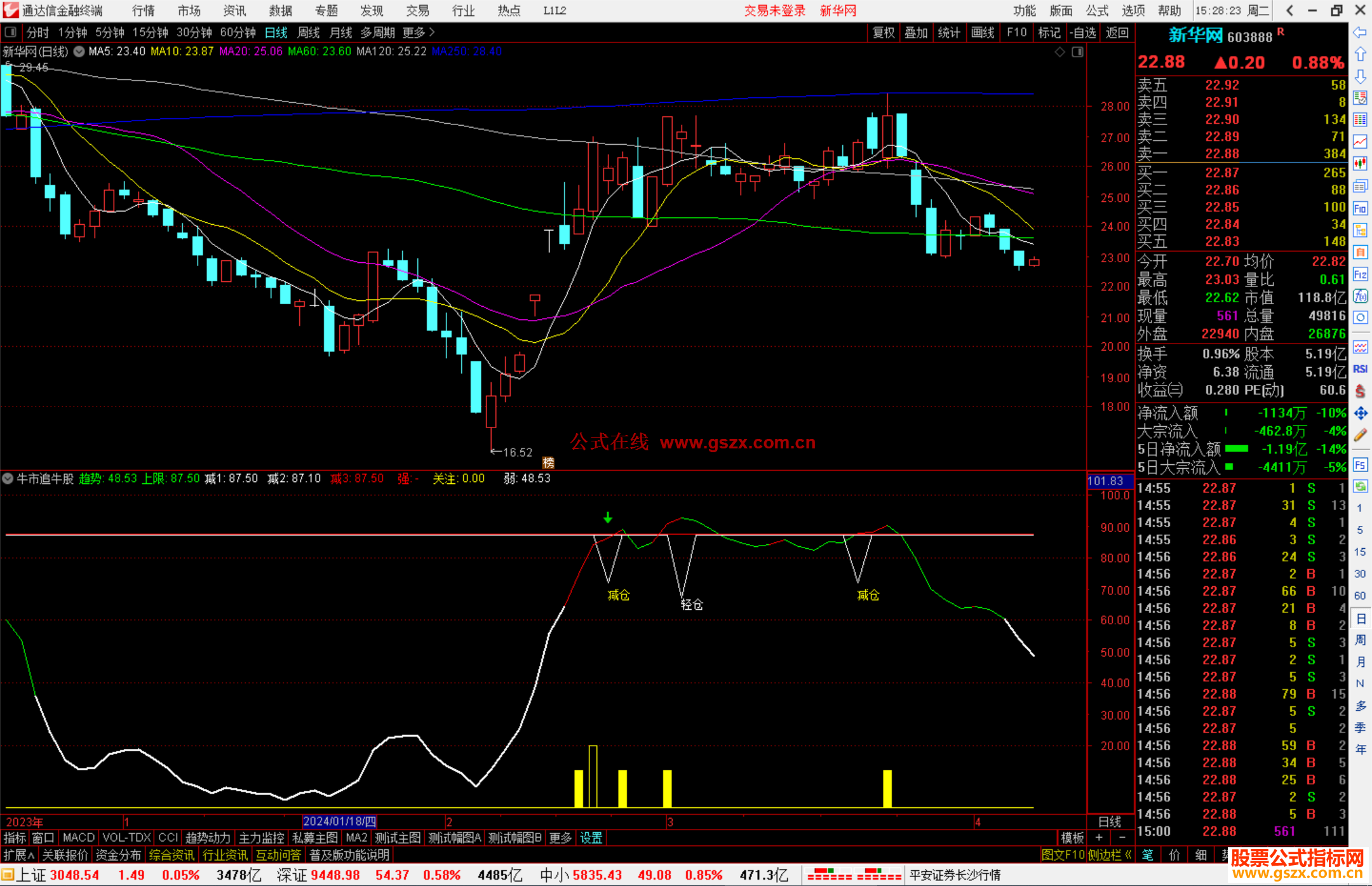Click the 复权 button
Viewport: 1372px width, 886px height.
pyautogui.click(x=883, y=32)
